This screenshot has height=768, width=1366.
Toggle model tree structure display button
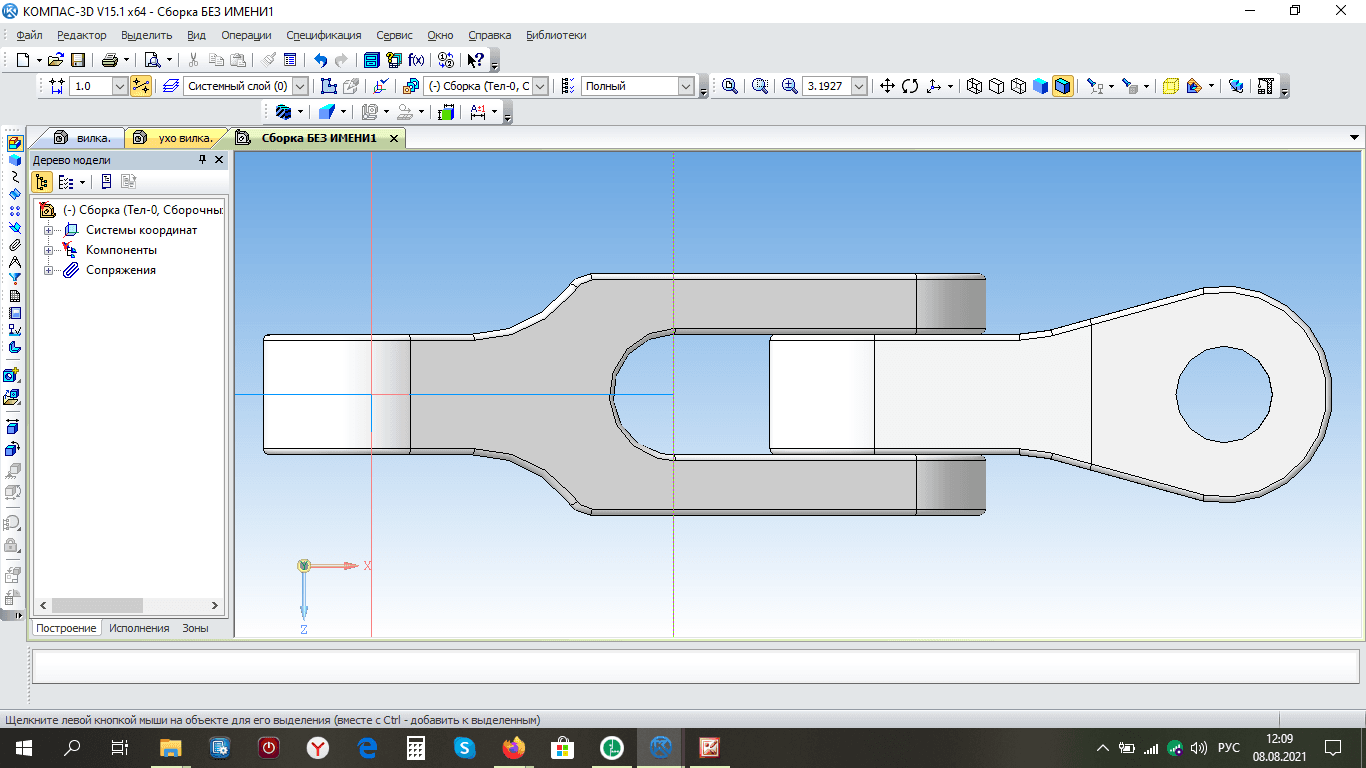(42, 182)
